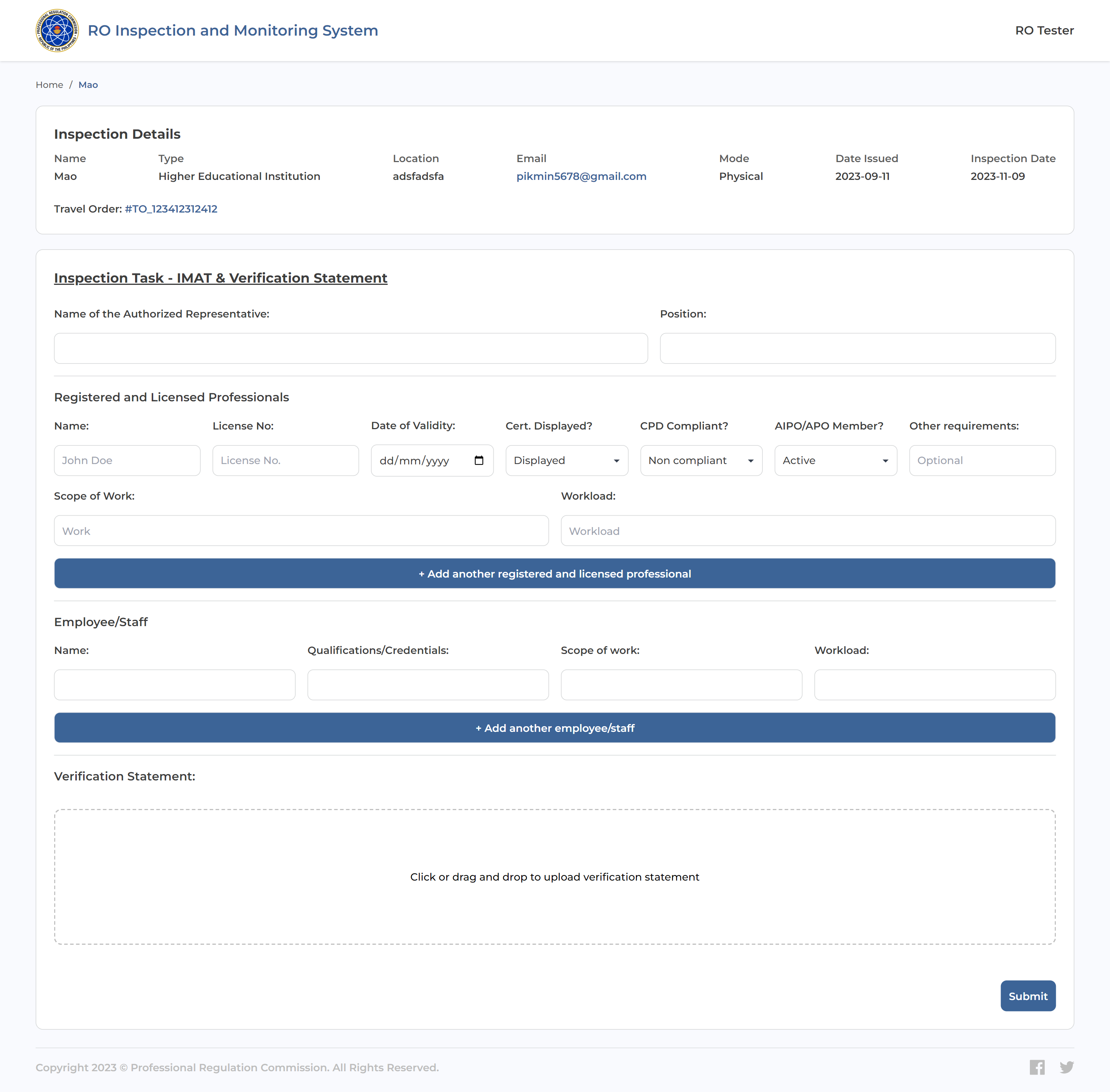Go to Home breadcrumb
The width and height of the screenshot is (1110, 1092).
point(49,85)
